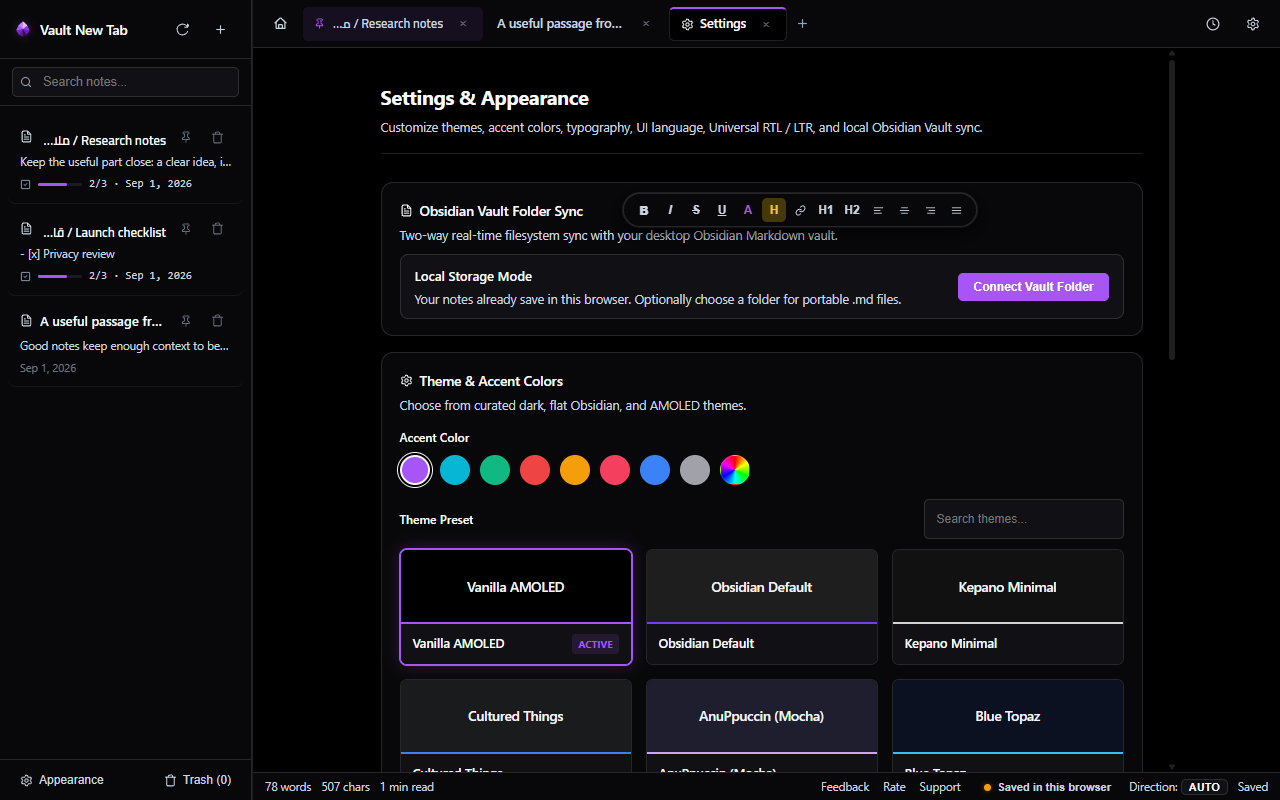Close the Settings tab

coord(766,24)
